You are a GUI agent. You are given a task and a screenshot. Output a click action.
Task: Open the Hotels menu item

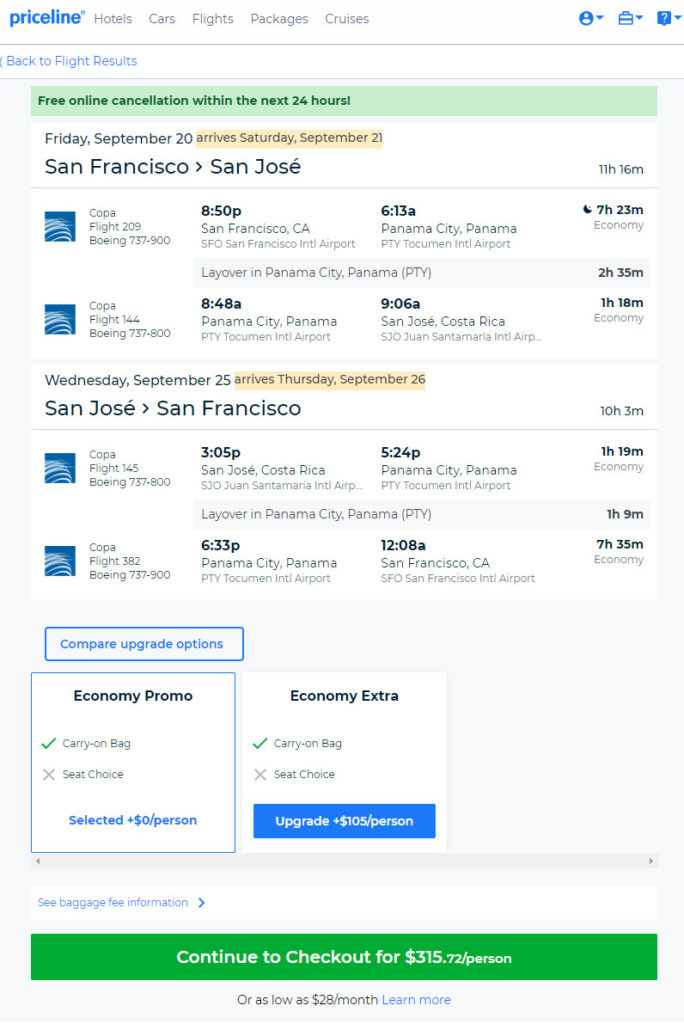click(x=113, y=19)
